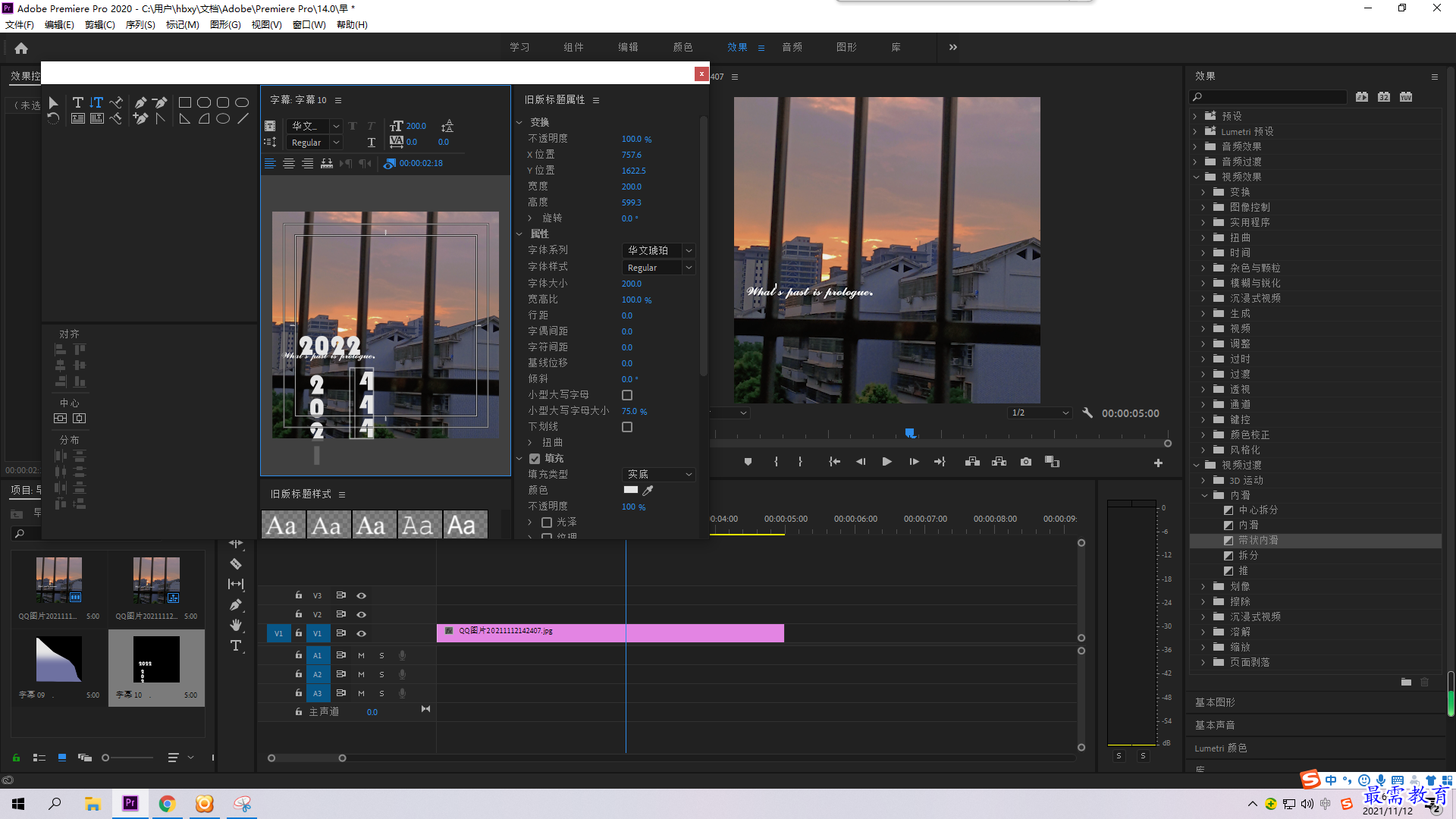Open the Essential Graphics panel
Screen dimensions: 1456x819
click(x=1215, y=702)
